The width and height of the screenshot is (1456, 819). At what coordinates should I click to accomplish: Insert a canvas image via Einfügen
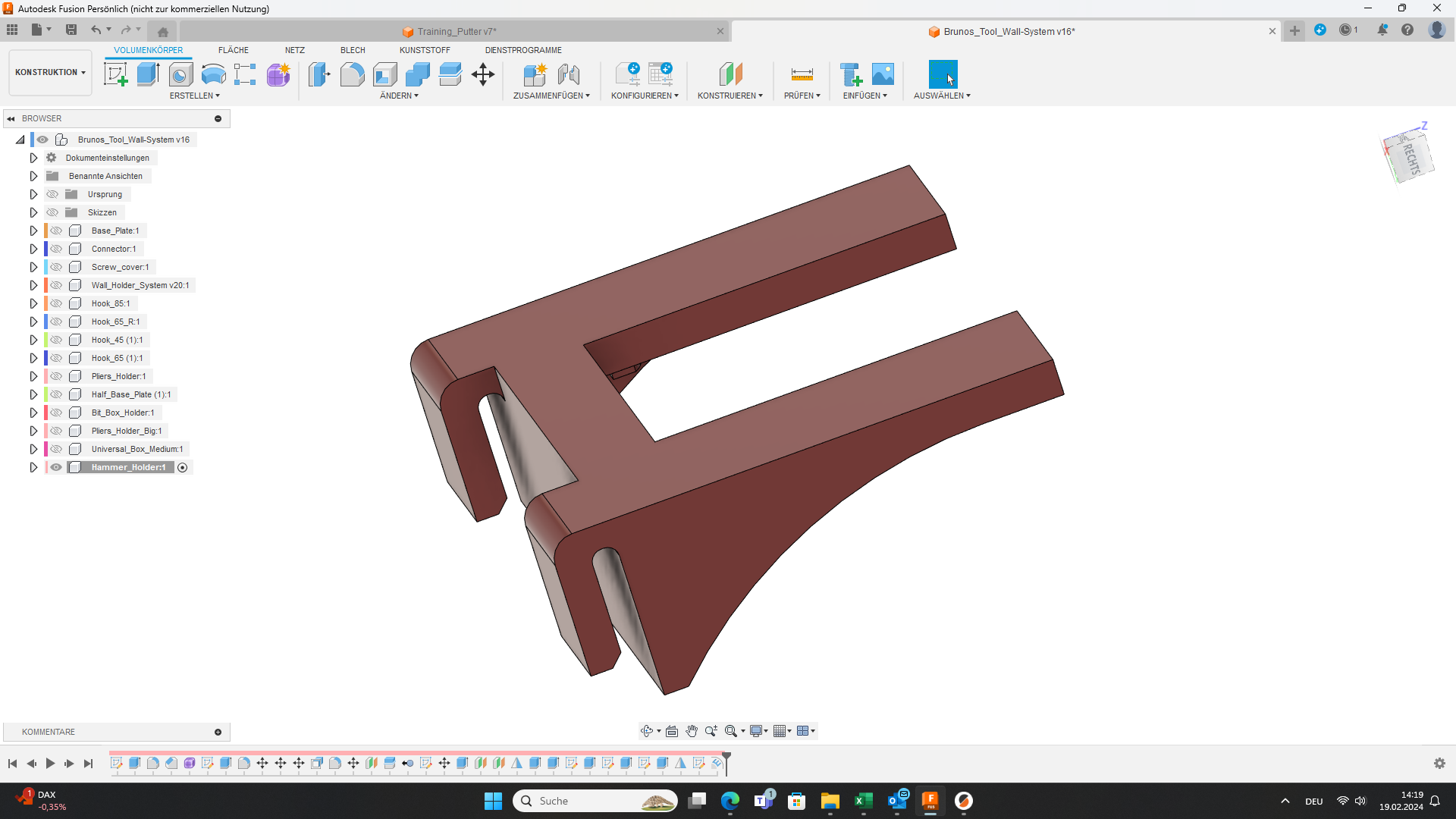pyautogui.click(x=883, y=74)
